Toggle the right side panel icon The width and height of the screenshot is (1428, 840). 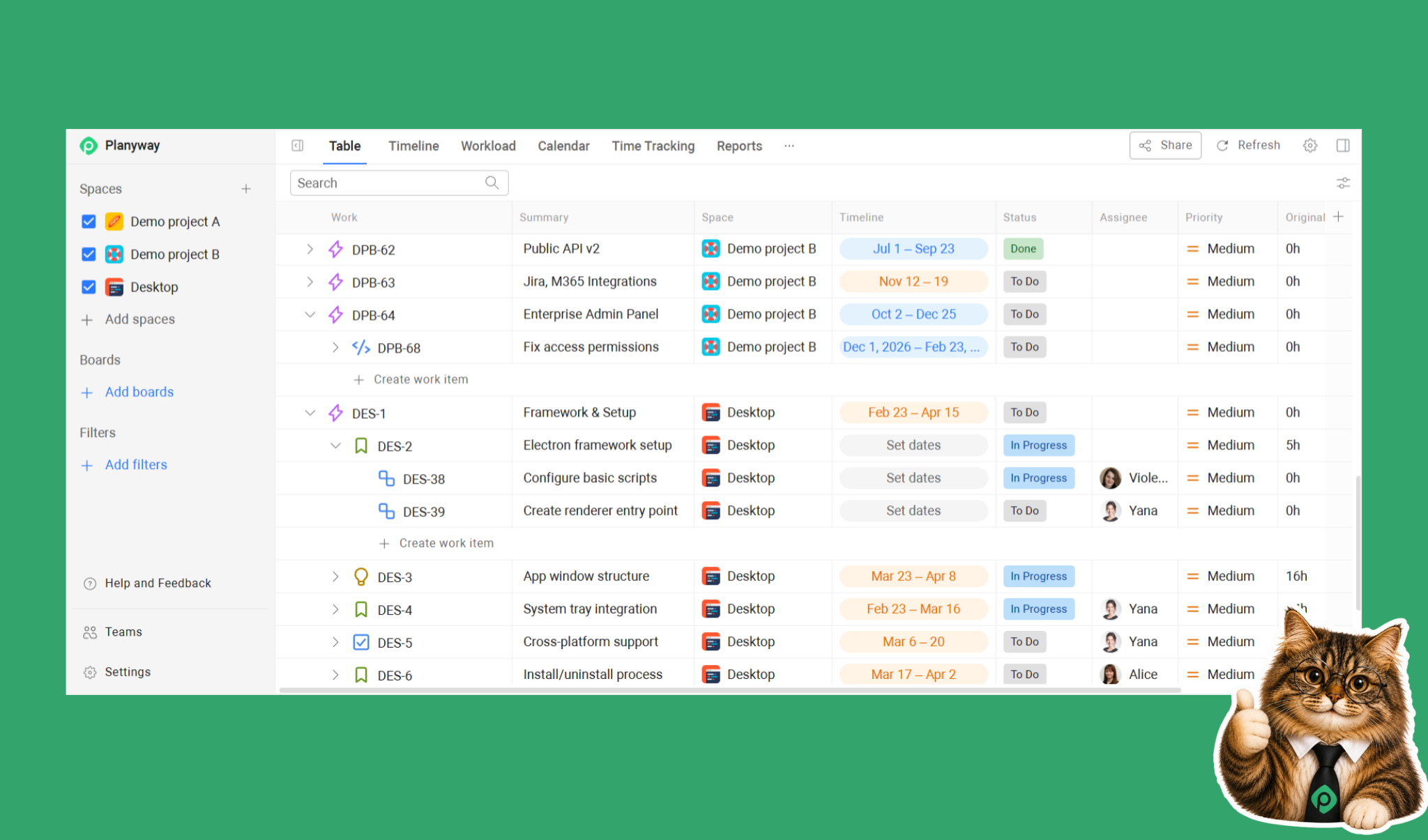tap(1343, 145)
